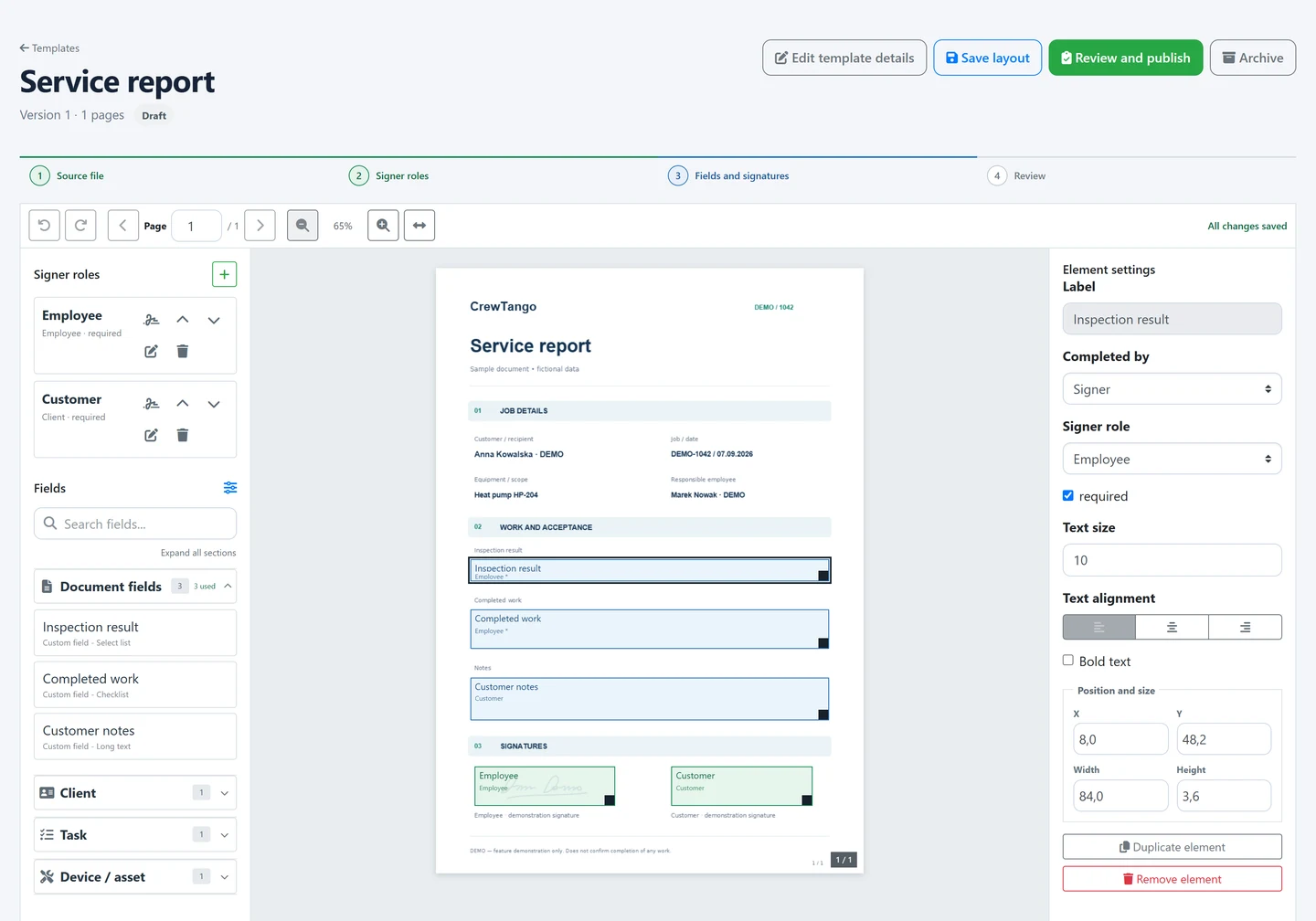Go to the Signer roles step

pyautogui.click(x=389, y=175)
